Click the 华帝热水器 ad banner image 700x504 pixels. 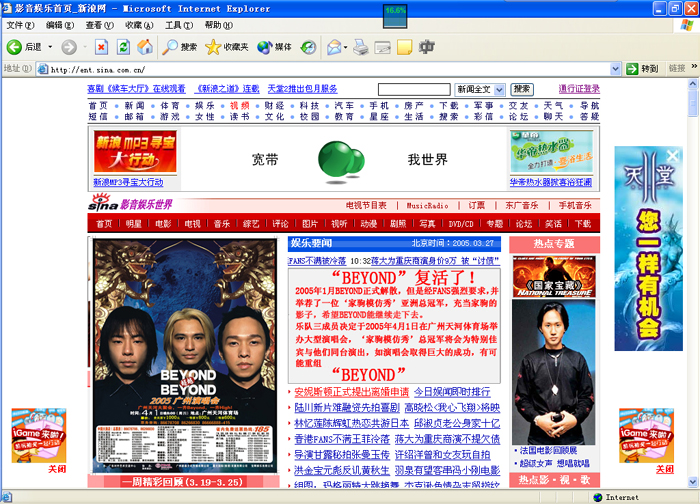551,152
